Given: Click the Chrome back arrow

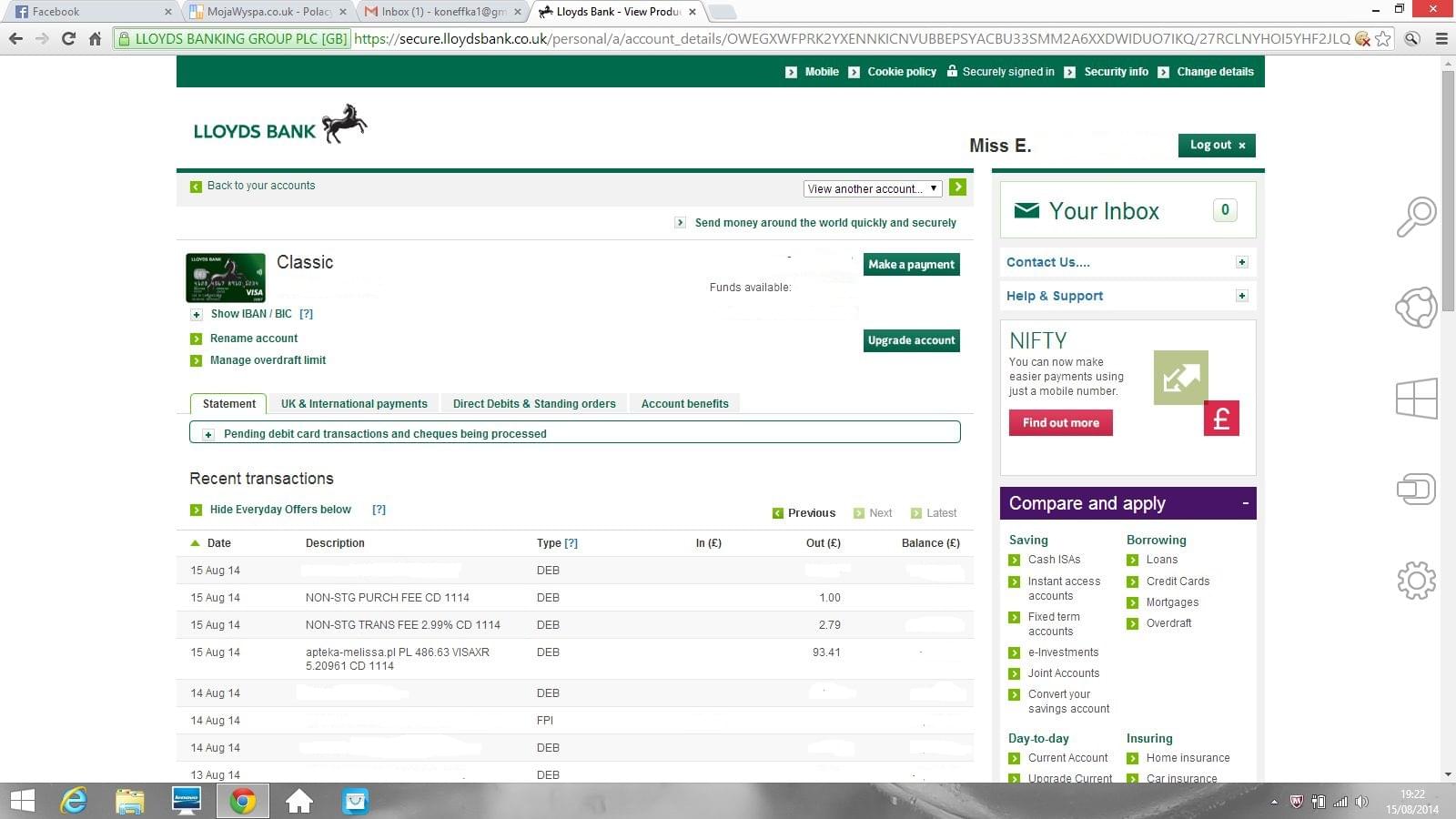Looking at the screenshot, I should 15,38.
